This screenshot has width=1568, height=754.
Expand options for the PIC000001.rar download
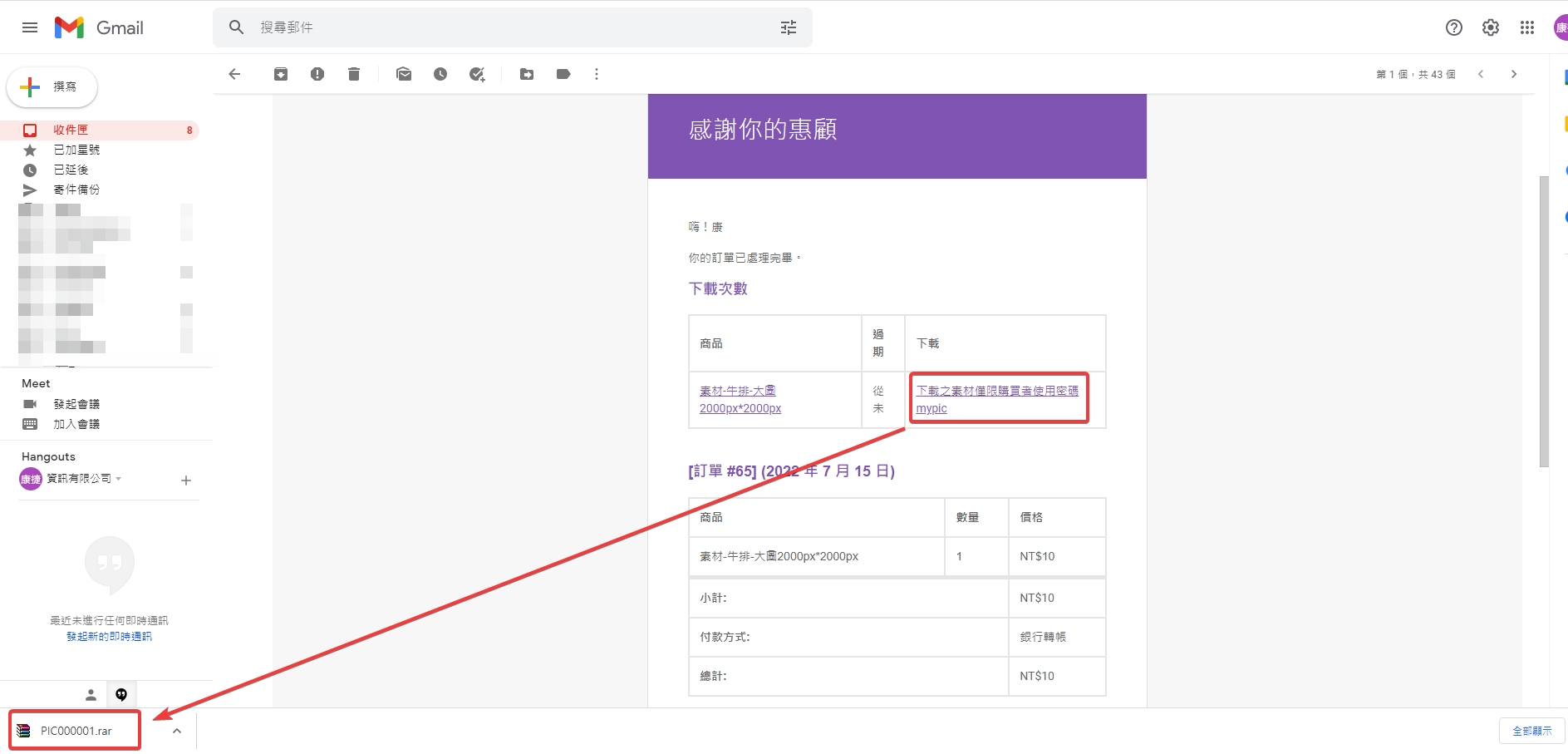177,731
